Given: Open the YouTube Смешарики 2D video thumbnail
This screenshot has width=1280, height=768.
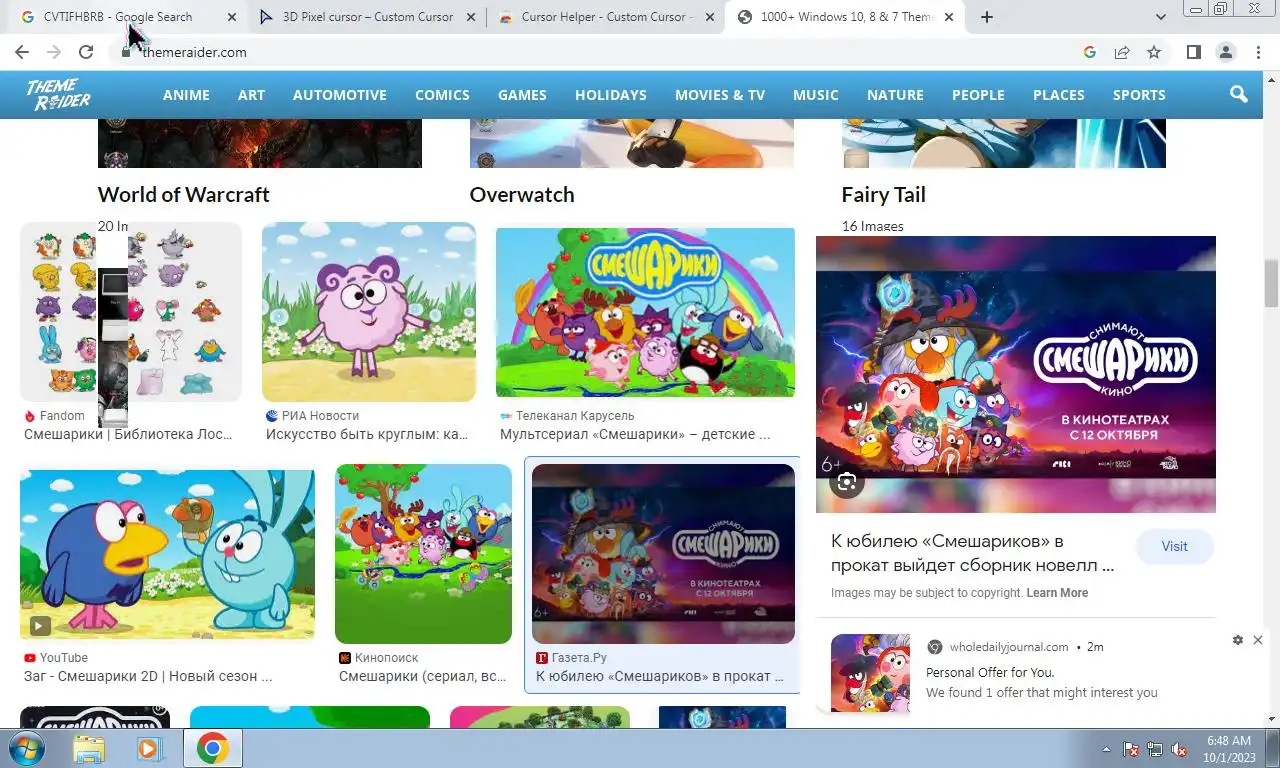Looking at the screenshot, I should point(167,555).
